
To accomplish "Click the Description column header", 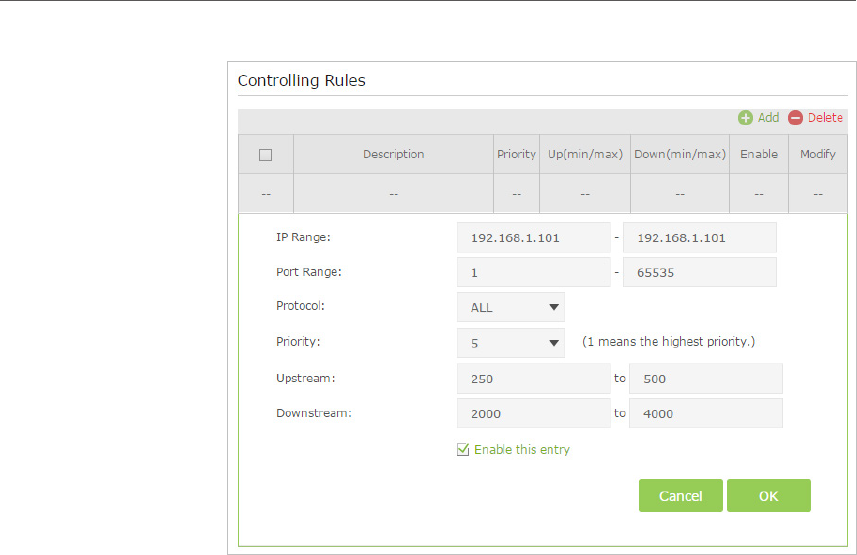I will (393, 155).
